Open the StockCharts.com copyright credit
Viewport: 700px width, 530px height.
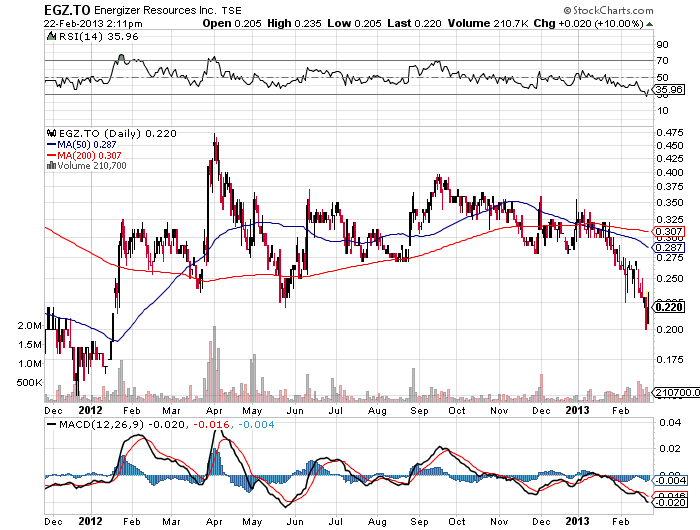[608, 10]
